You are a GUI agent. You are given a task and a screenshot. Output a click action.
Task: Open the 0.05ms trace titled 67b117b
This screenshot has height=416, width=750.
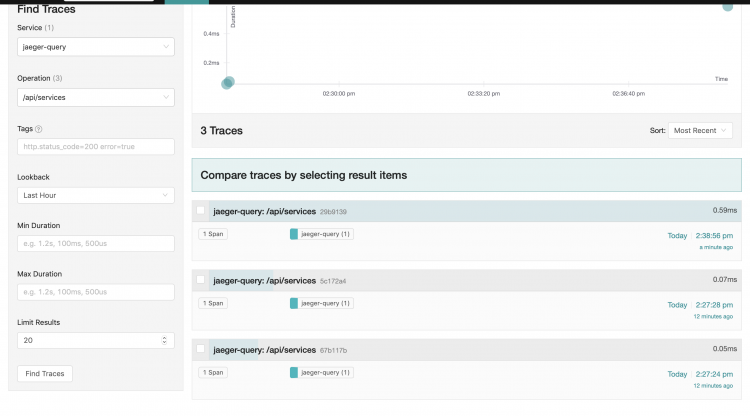point(265,350)
